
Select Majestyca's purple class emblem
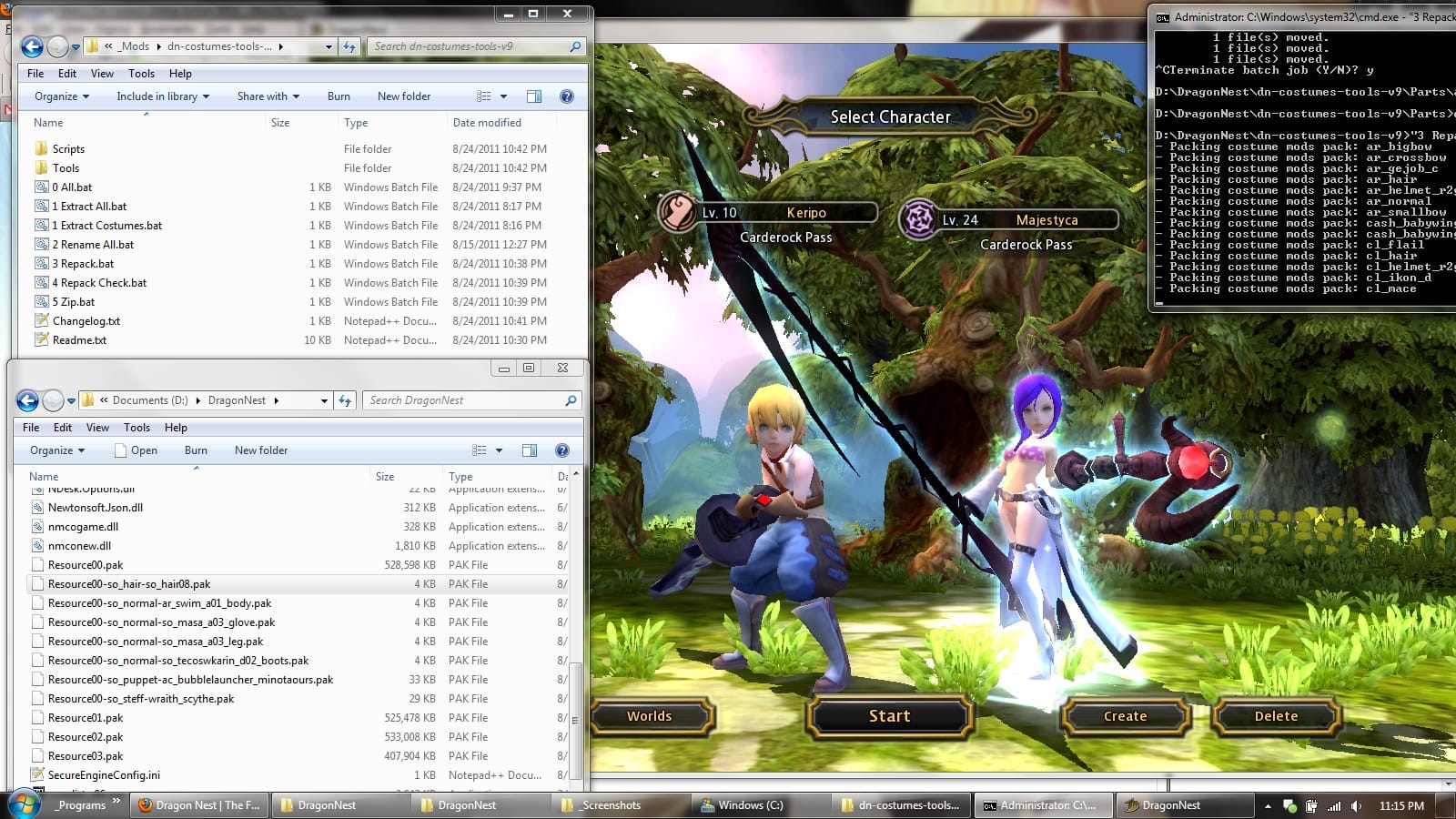919,219
